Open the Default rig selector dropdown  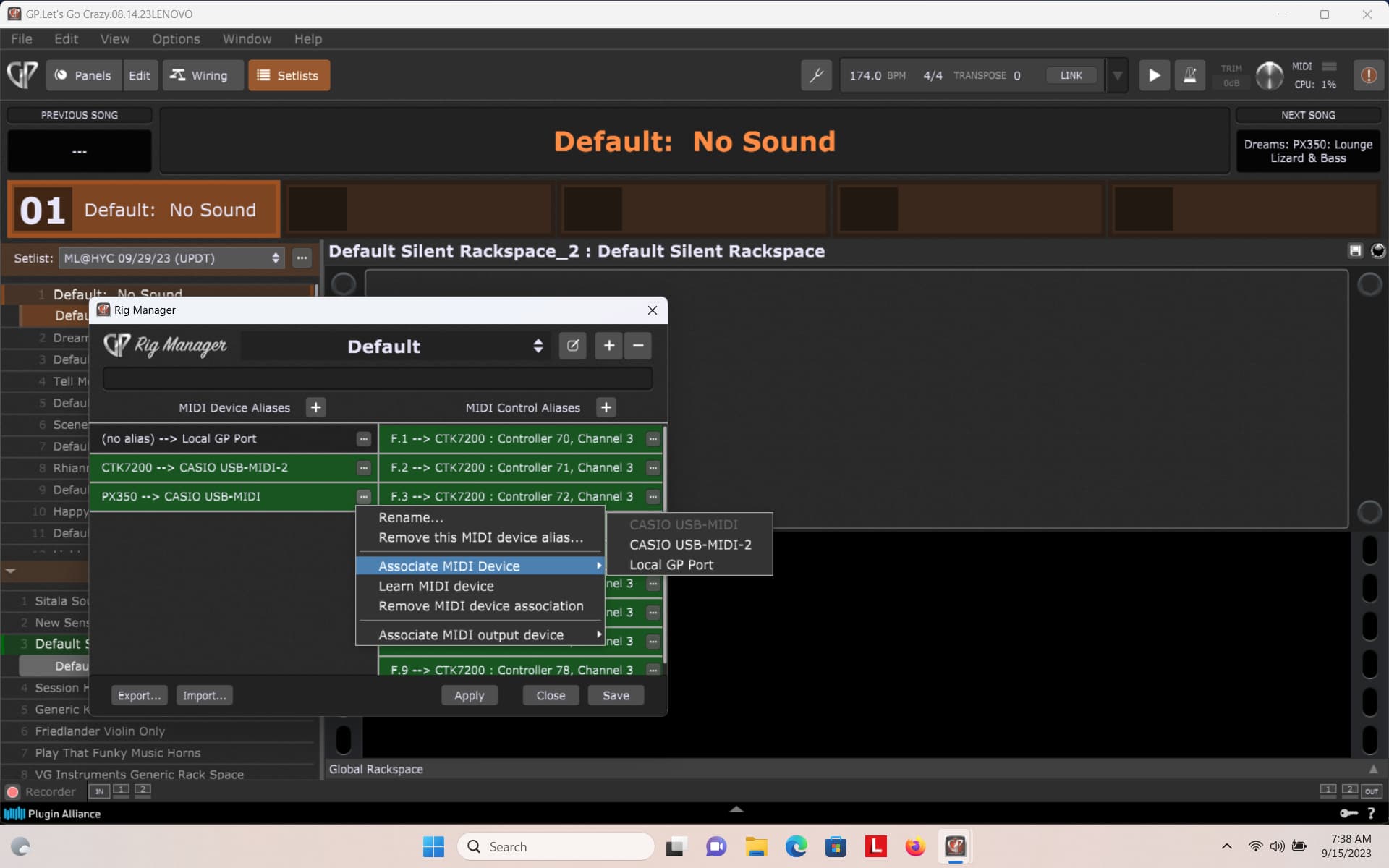pyautogui.click(x=396, y=346)
